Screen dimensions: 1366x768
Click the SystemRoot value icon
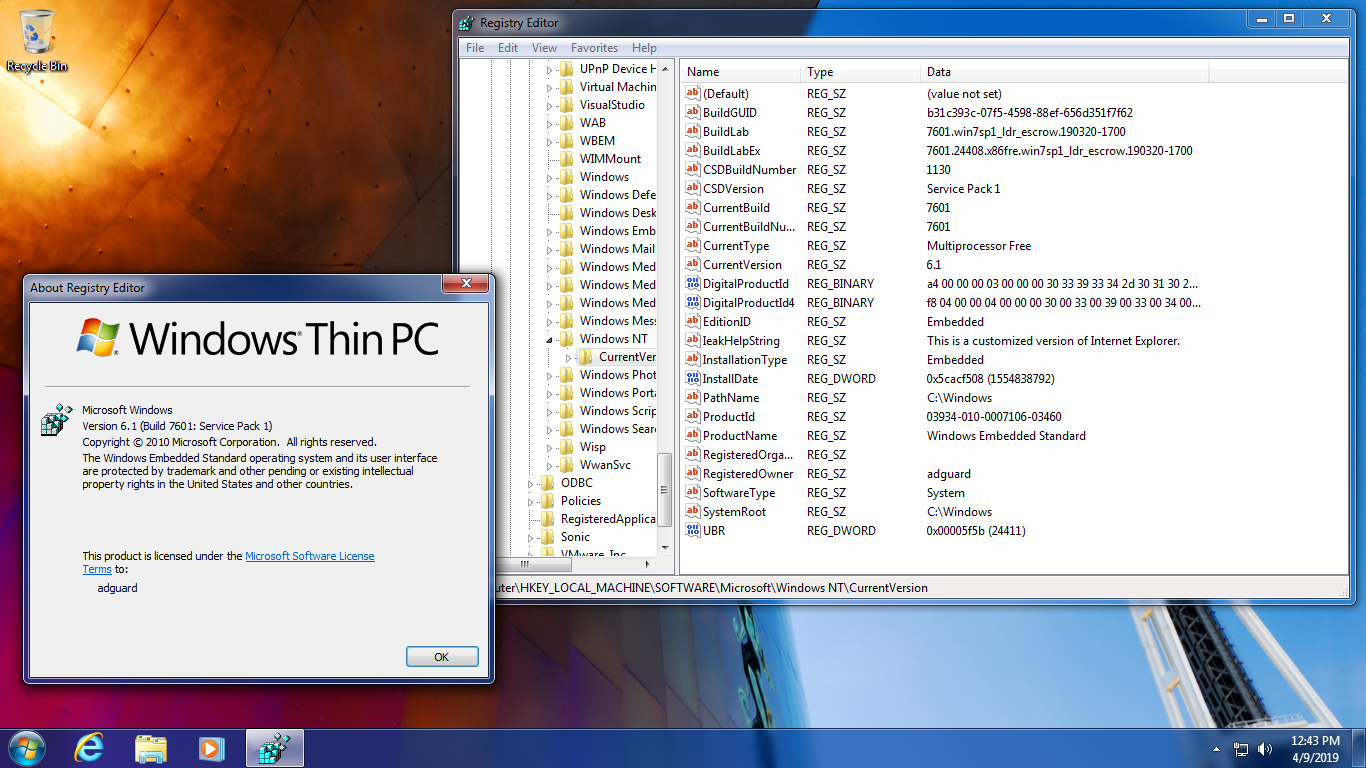693,511
